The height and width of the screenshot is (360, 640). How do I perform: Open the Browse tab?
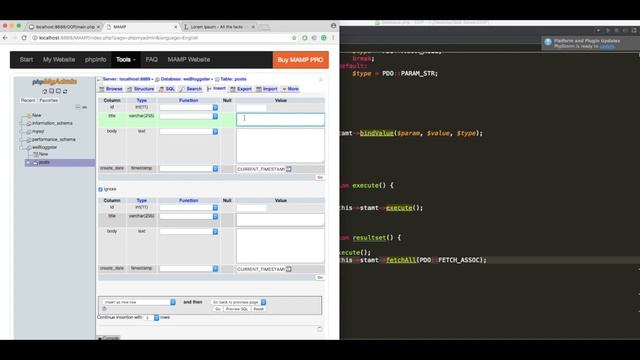coord(111,89)
